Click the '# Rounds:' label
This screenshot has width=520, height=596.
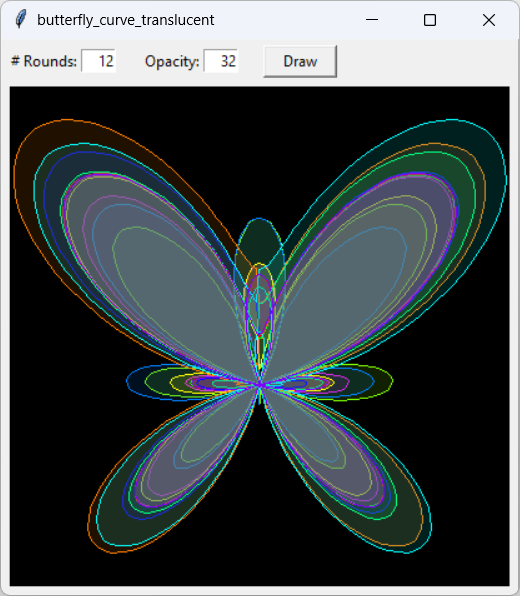click(44, 61)
